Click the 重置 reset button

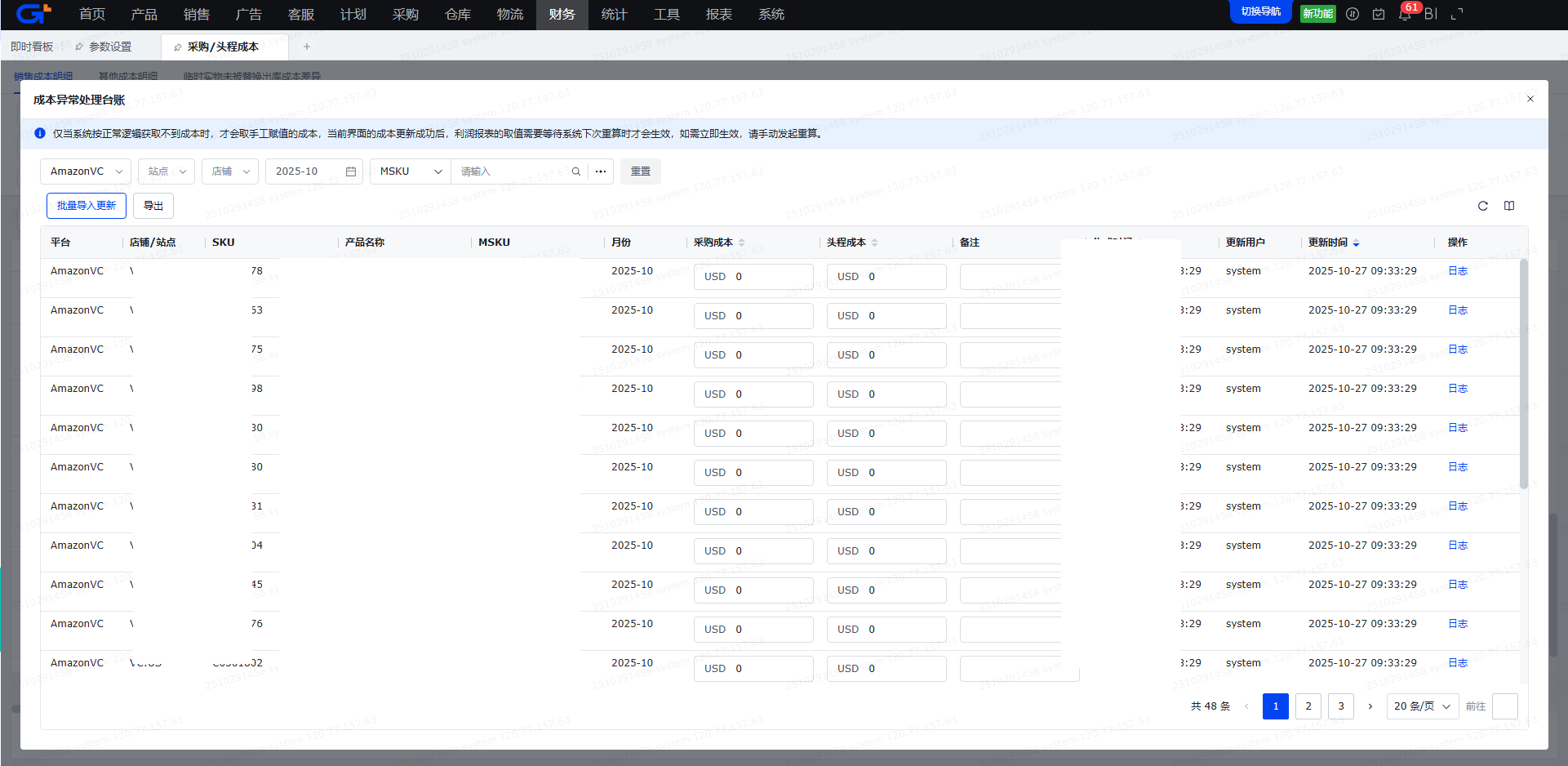pyautogui.click(x=641, y=171)
